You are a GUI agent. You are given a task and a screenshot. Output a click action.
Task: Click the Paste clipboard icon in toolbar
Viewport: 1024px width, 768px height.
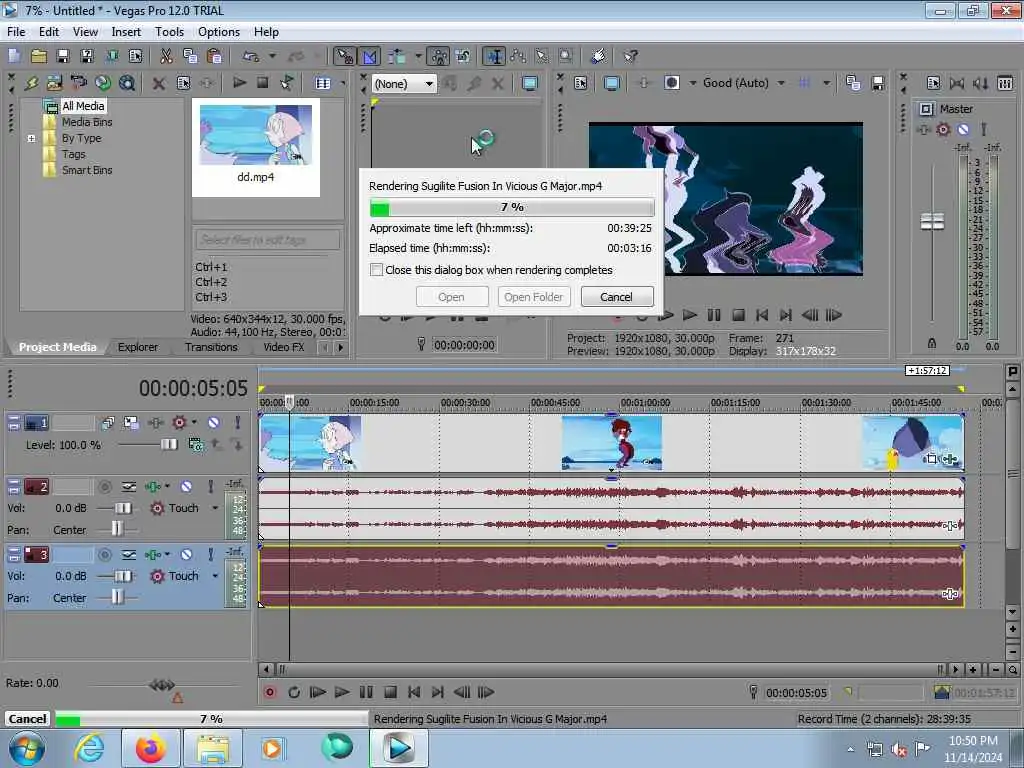tap(214, 56)
